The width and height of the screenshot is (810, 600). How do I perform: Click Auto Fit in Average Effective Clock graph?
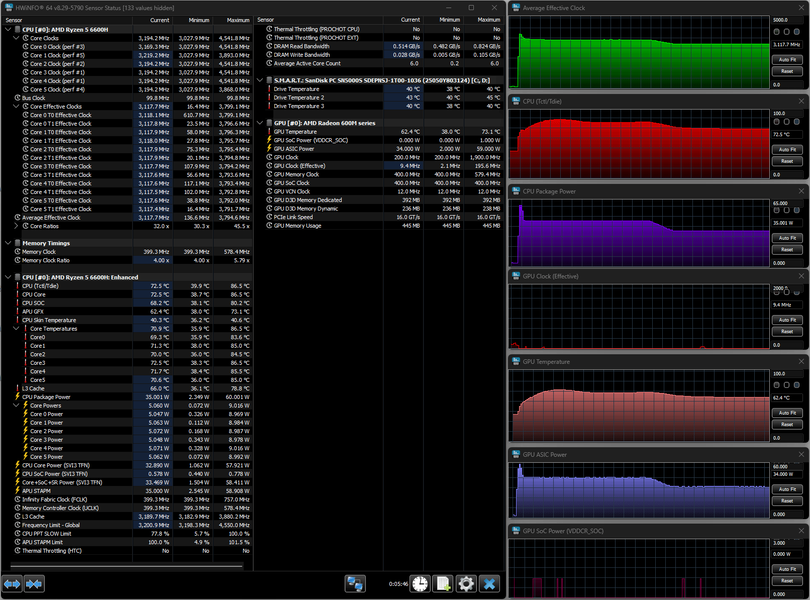coord(787,60)
